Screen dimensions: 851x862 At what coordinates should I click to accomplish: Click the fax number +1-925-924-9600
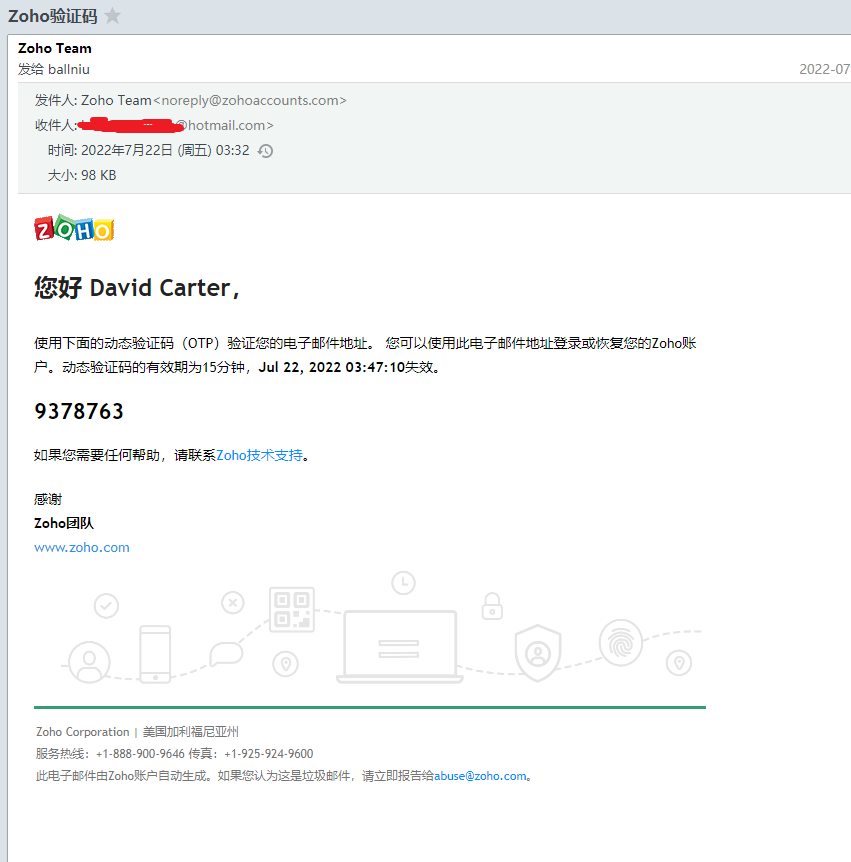[x=268, y=754]
